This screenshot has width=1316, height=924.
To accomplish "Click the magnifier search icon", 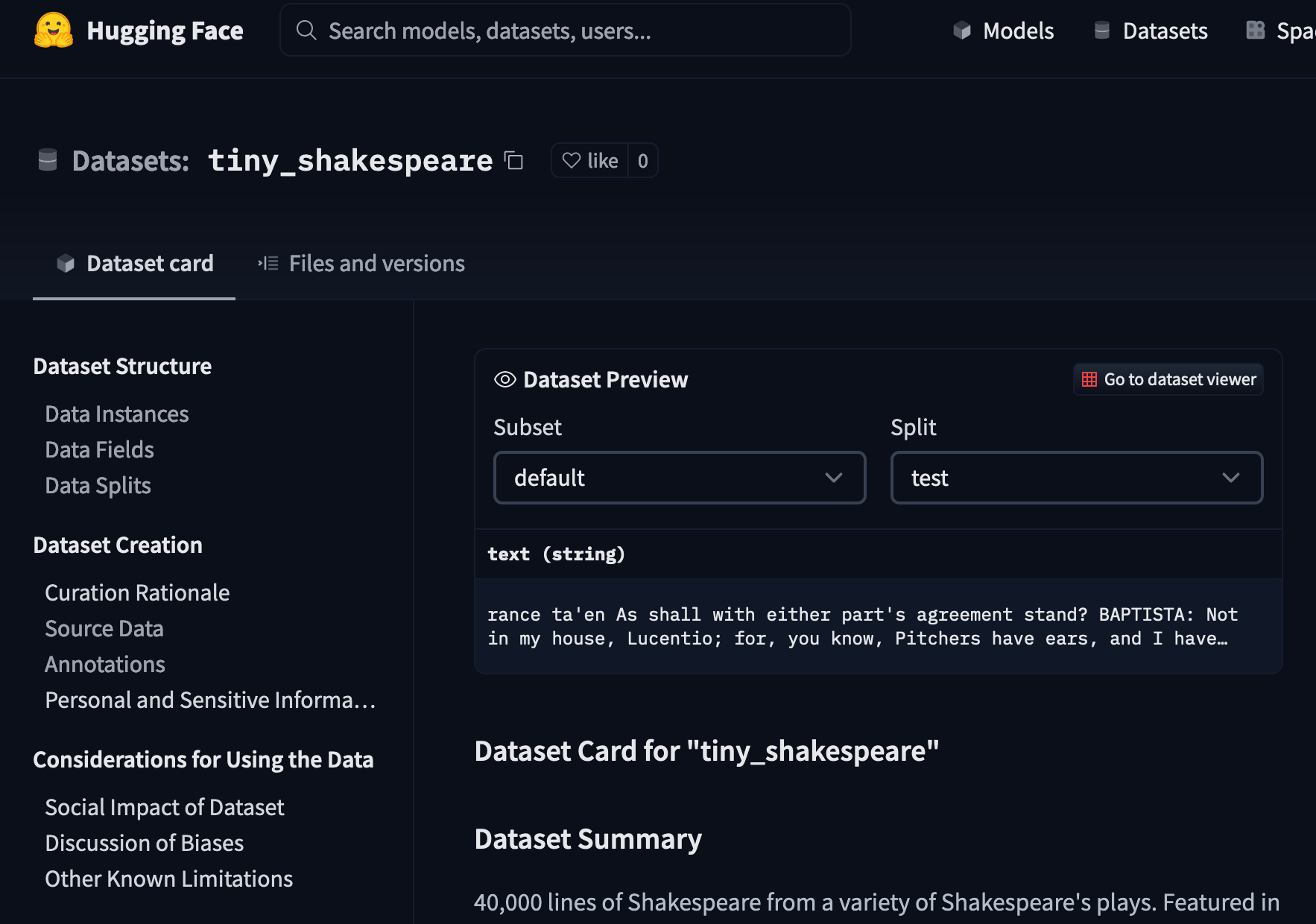I will 306,31.
